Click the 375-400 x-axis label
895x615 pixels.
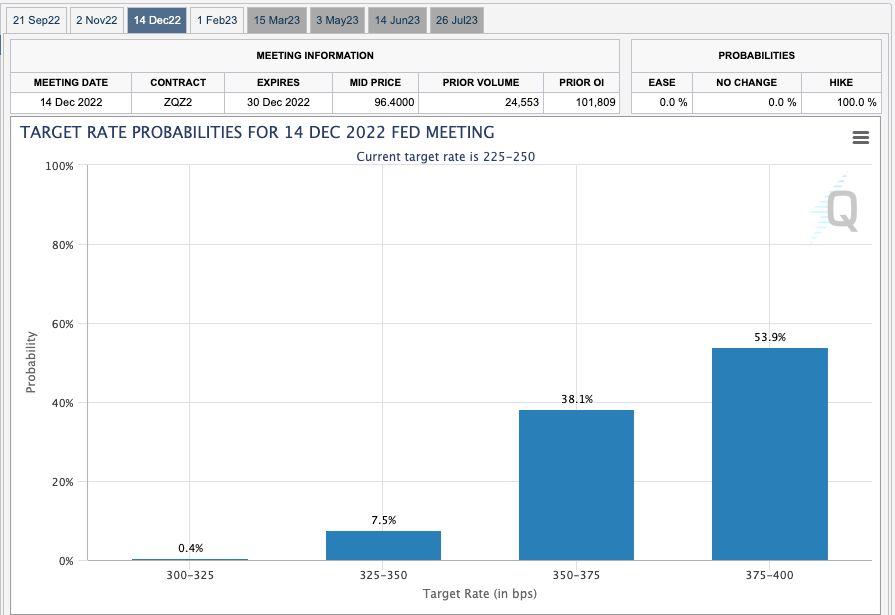[x=769, y=575]
